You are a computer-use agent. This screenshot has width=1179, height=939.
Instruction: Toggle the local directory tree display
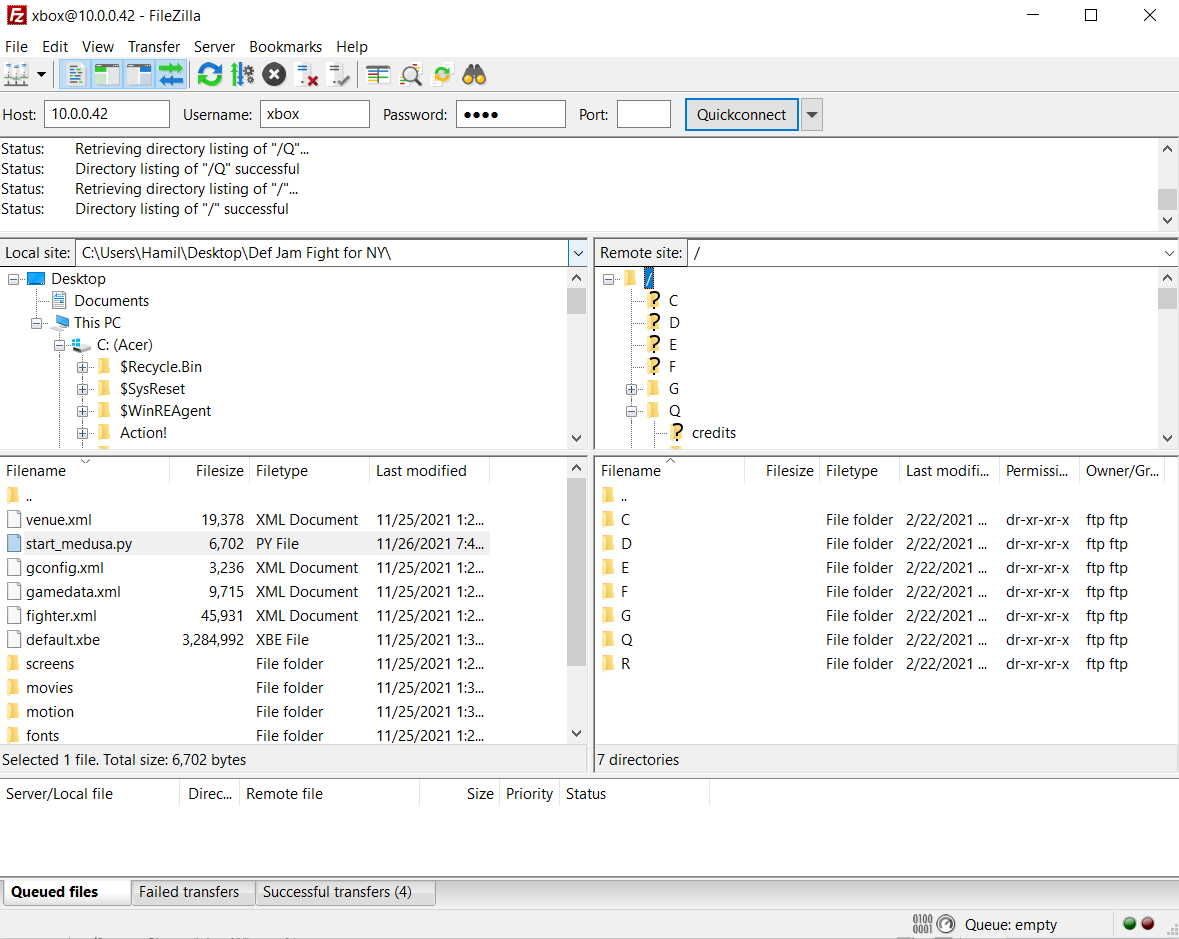(108, 74)
